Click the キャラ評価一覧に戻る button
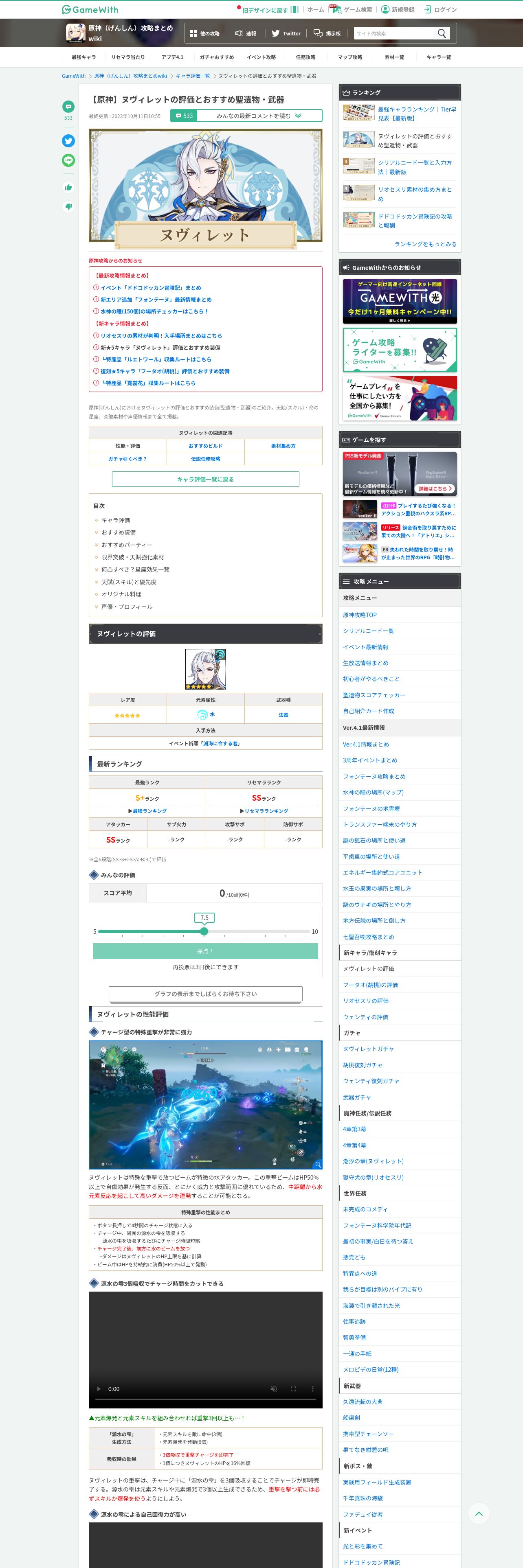The width and height of the screenshot is (523, 1568). click(206, 480)
